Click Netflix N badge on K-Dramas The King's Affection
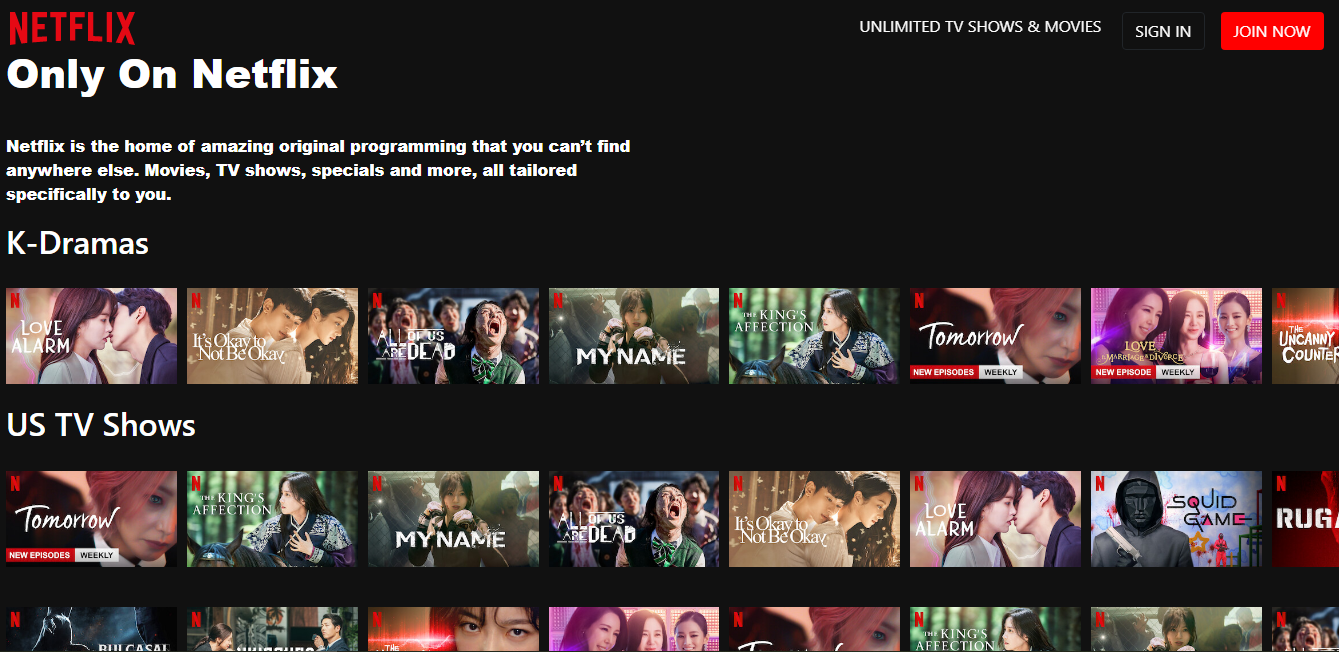Viewport: 1339px width, 652px height. click(738, 299)
